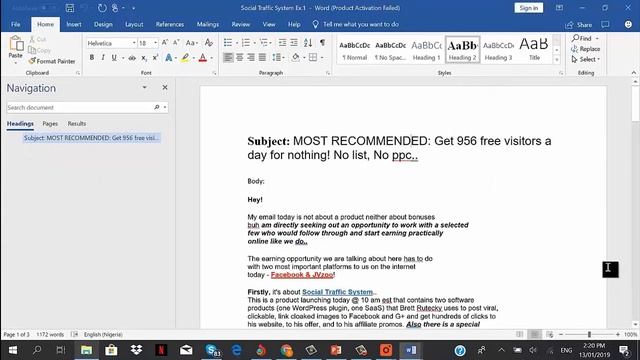Decrease font size with Shrink Font

[x=176, y=43]
